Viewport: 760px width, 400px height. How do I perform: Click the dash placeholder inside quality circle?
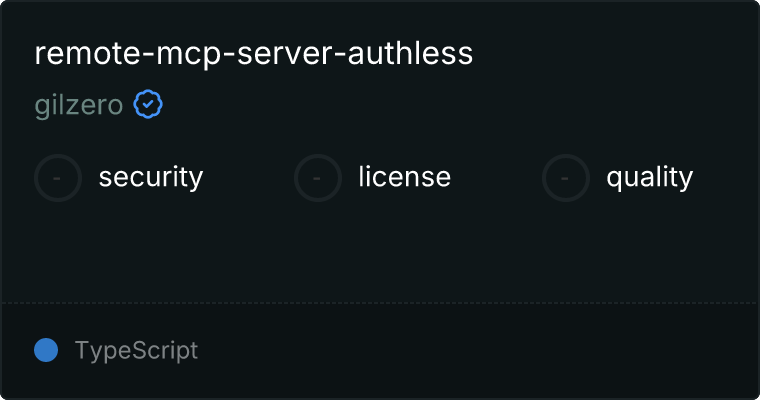565,178
